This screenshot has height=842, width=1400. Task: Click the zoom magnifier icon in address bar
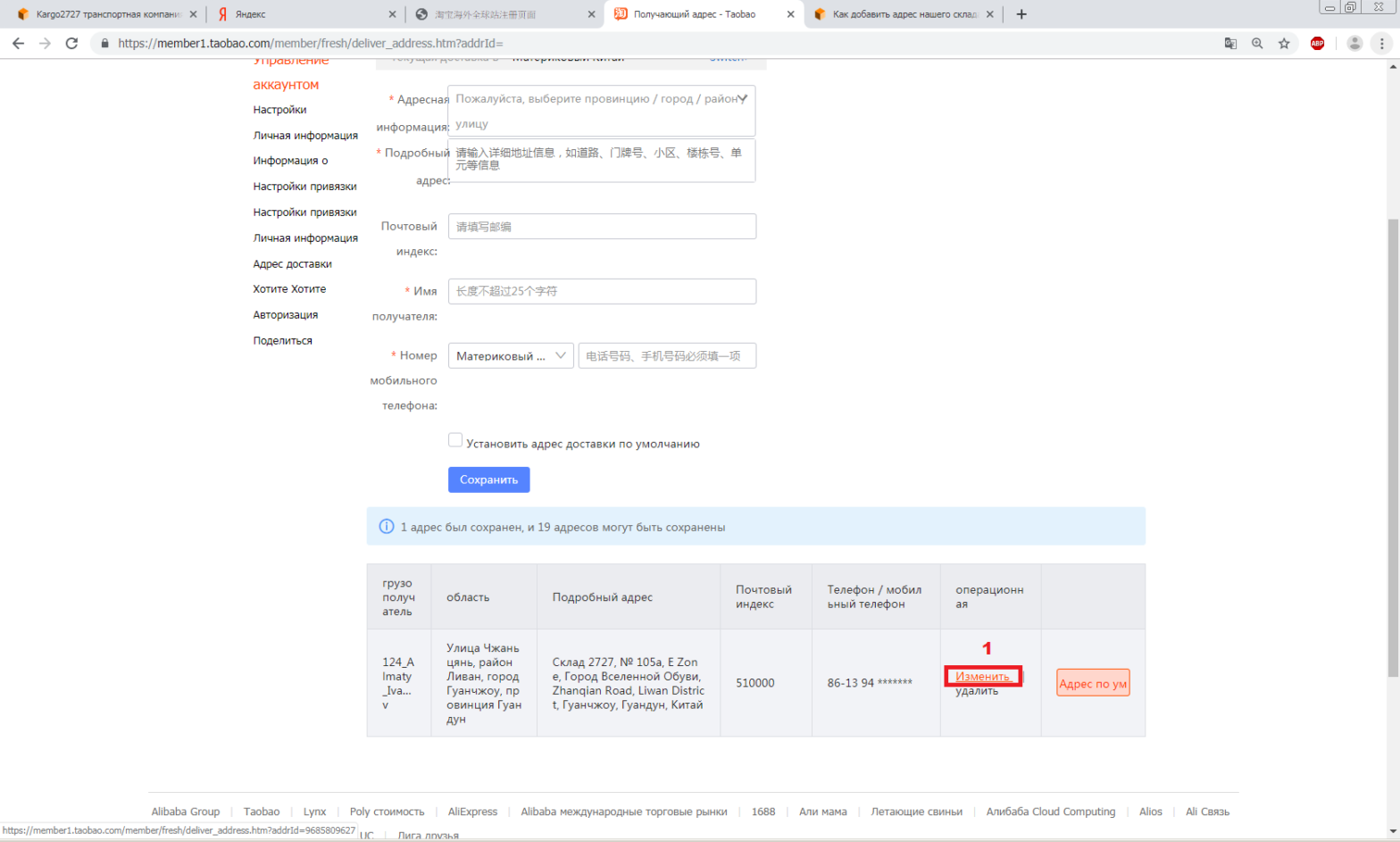pyautogui.click(x=1257, y=43)
